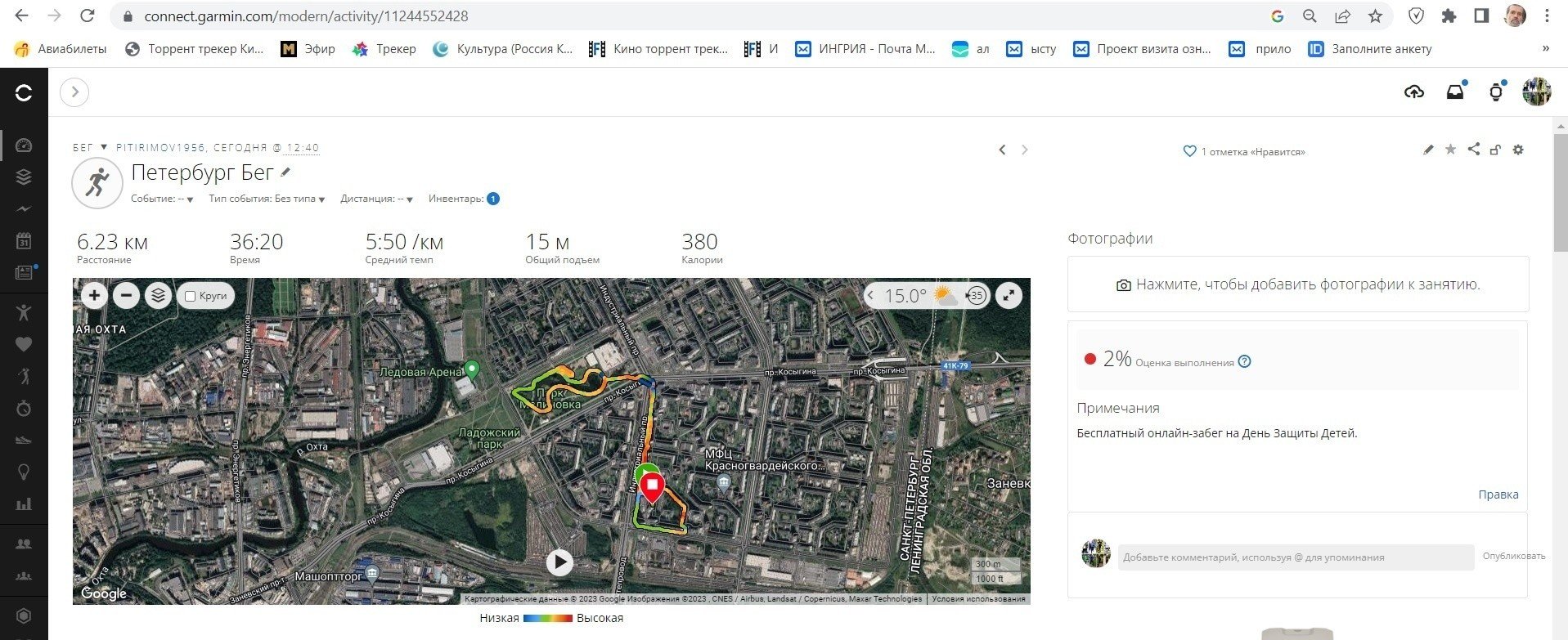Open the Эфир bookmark

308,49
